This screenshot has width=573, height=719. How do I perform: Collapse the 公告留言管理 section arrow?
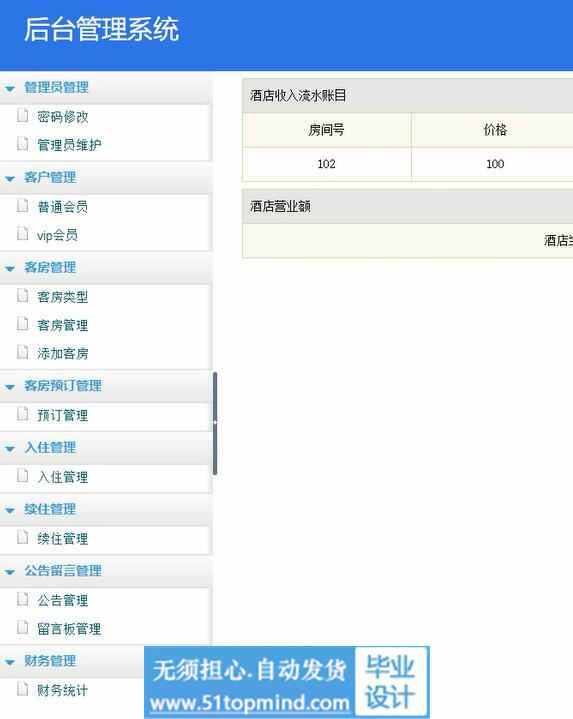[x=10, y=572]
